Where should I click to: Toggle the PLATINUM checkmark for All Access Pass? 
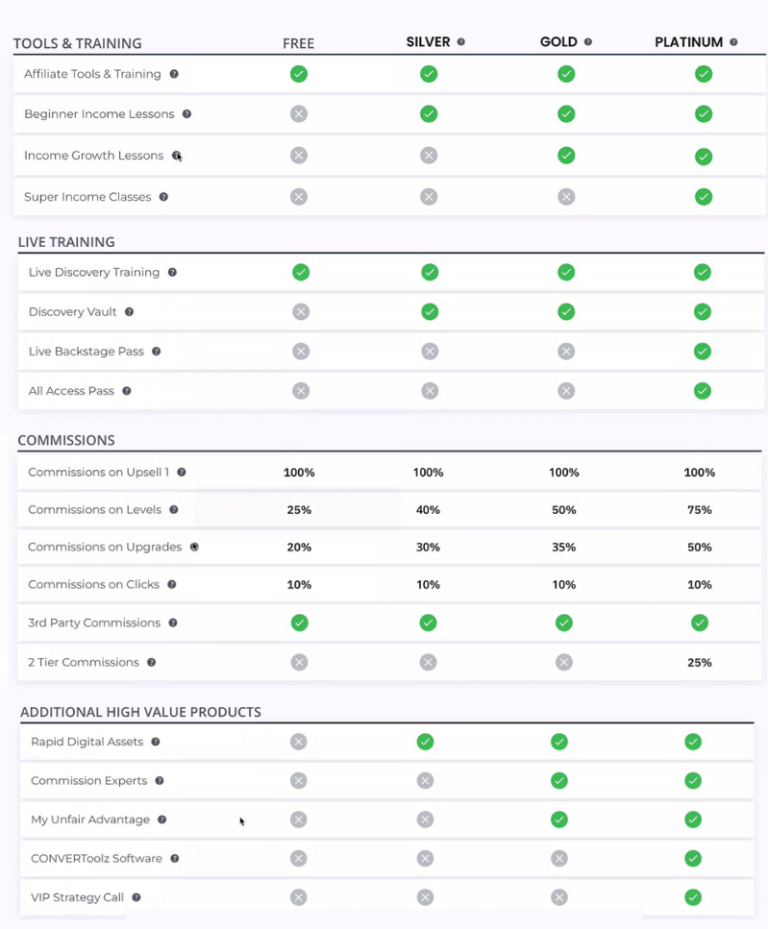(x=703, y=390)
